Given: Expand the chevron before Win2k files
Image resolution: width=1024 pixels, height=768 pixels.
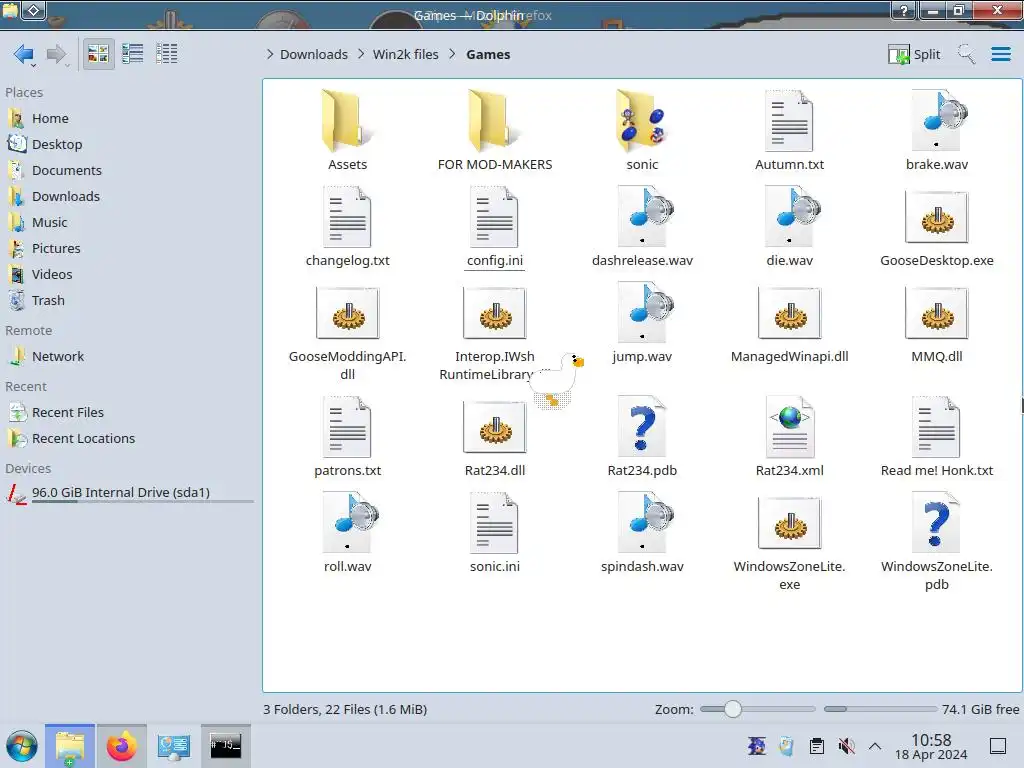Looking at the screenshot, I should click(x=361, y=54).
